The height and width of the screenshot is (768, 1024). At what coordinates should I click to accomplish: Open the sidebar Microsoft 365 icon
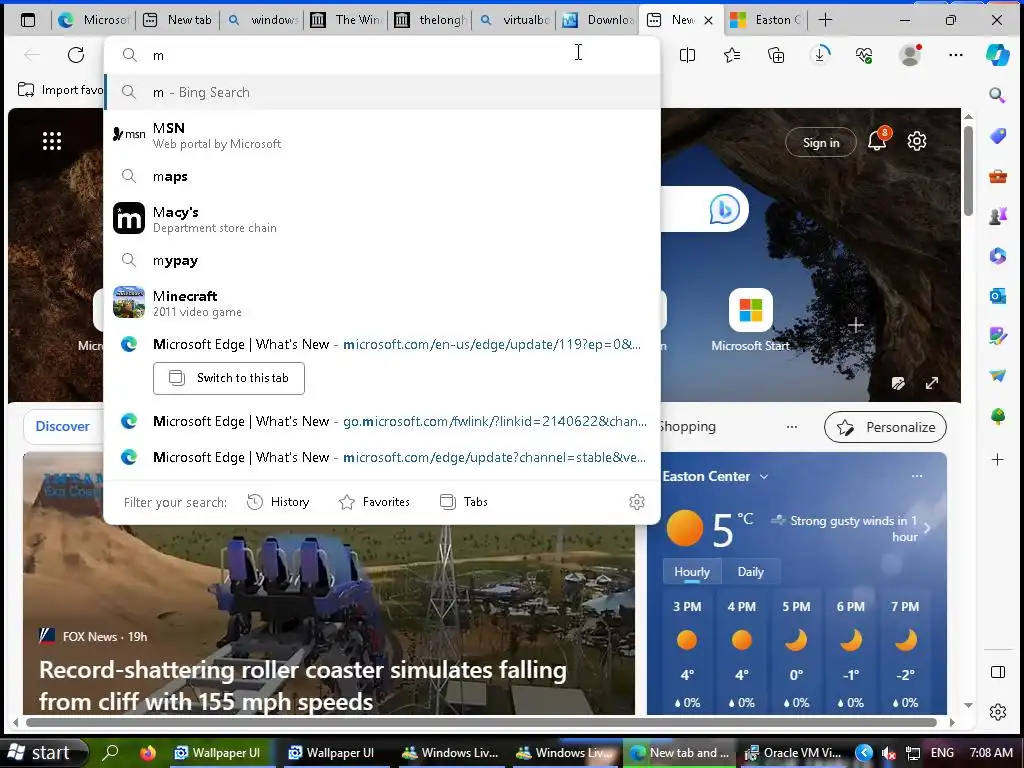(997, 255)
